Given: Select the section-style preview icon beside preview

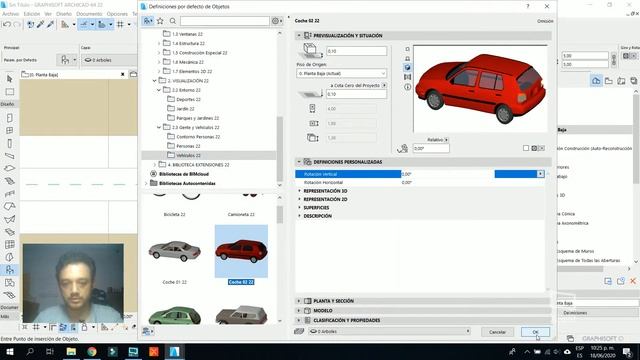Looking at the screenshot, I should click(407, 77).
